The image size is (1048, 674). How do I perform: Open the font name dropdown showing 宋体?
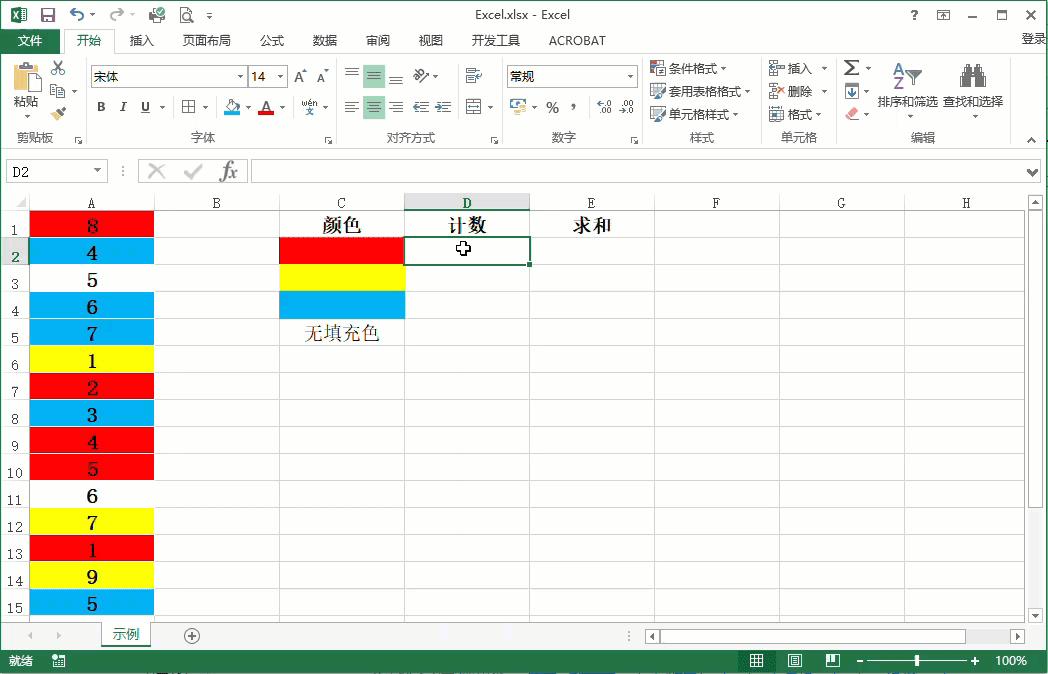pos(240,76)
